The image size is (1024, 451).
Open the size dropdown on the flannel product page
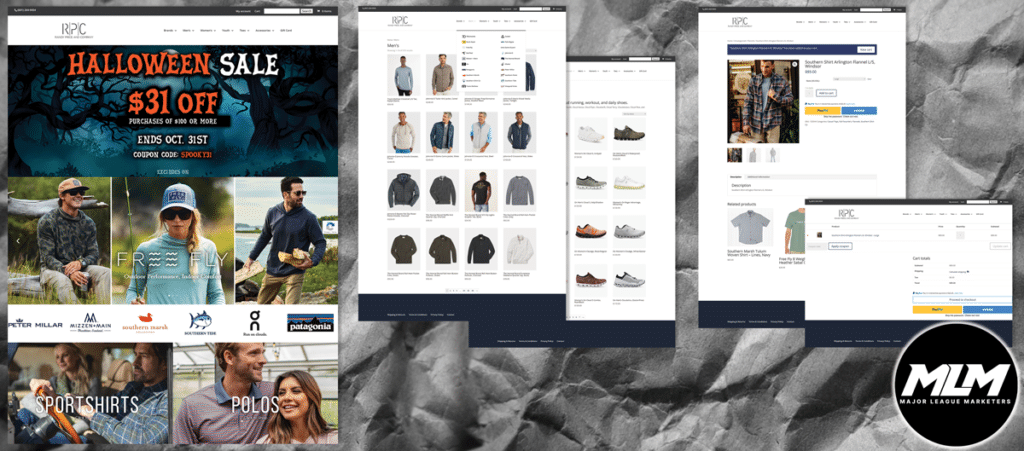coord(850,80)
